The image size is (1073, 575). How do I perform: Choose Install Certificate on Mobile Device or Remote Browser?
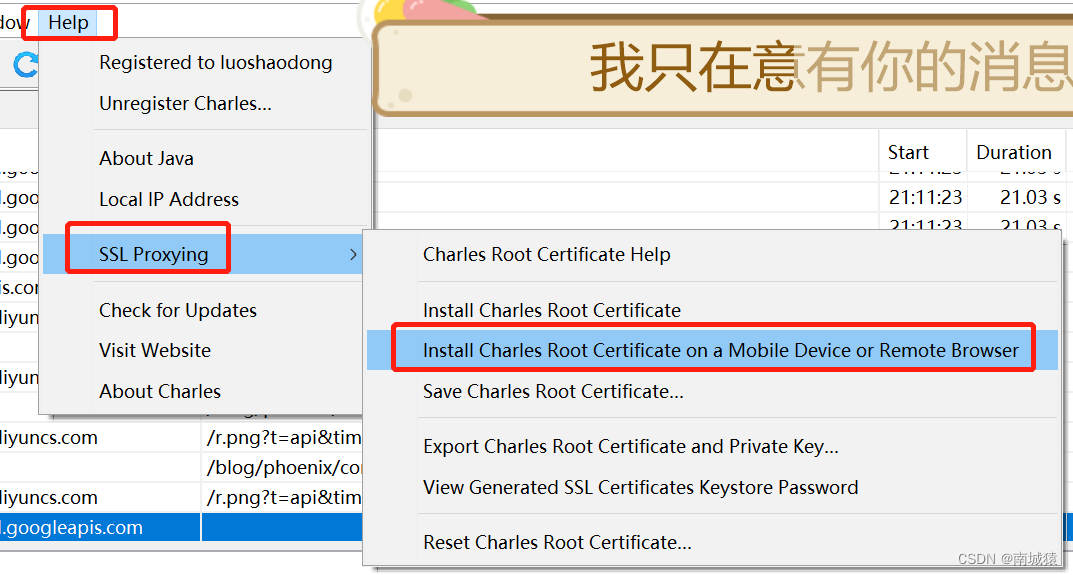[x=712, y=350]
